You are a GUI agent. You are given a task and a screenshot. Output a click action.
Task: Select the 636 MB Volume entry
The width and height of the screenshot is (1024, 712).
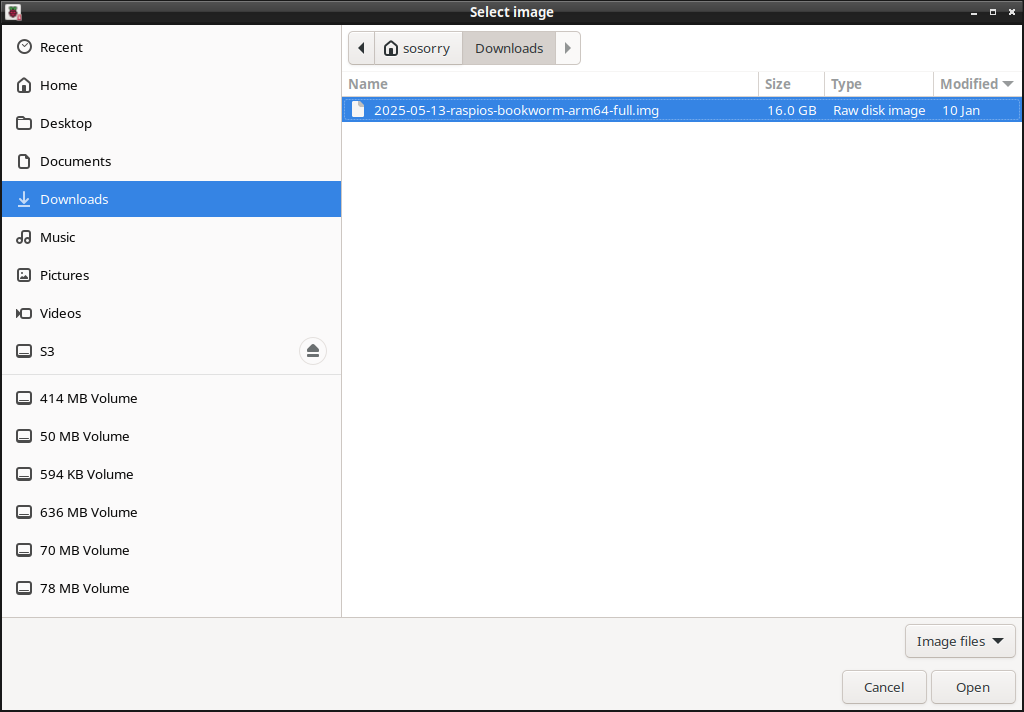(x=171, y=512)
